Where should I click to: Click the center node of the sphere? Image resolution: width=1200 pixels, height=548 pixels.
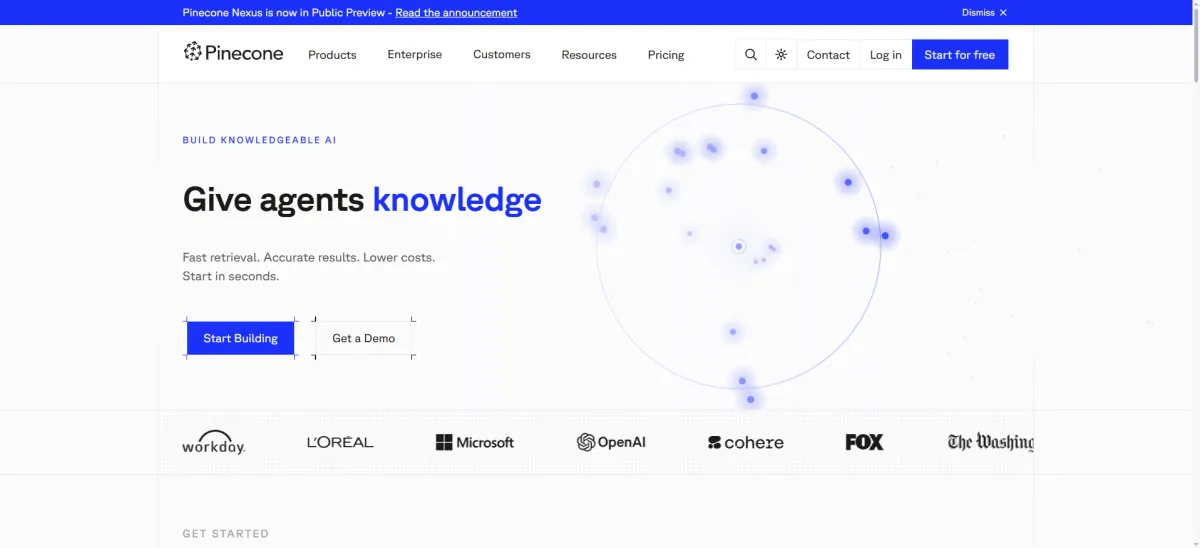pos(739,246)
